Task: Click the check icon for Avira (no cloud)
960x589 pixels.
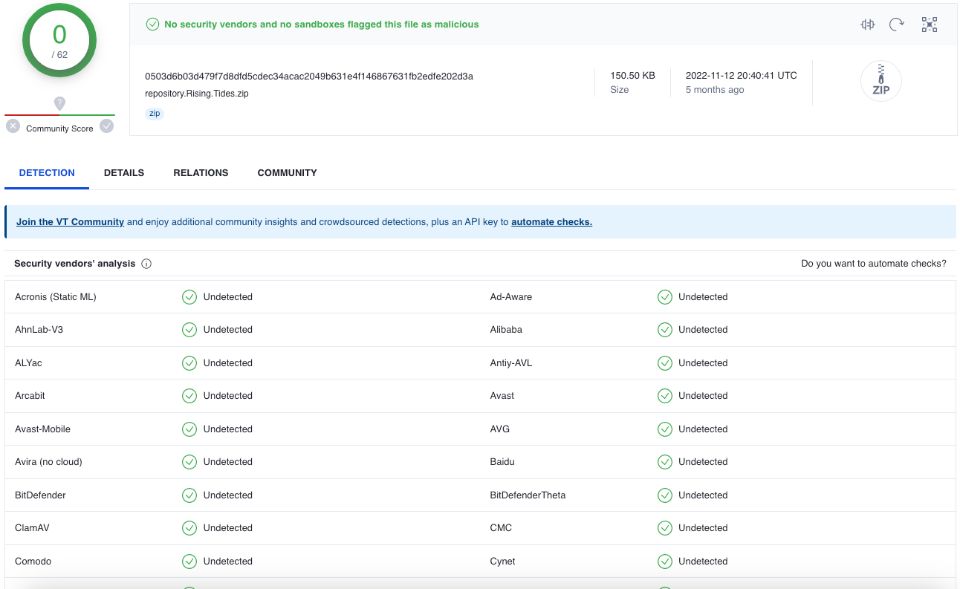Action: click(189, 462)
